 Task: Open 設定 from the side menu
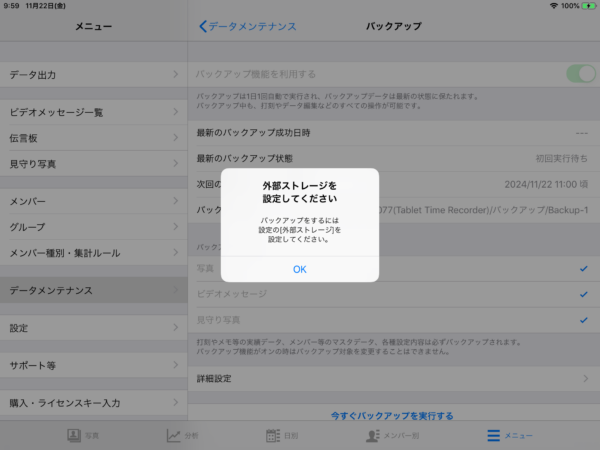tap(94, 328)
